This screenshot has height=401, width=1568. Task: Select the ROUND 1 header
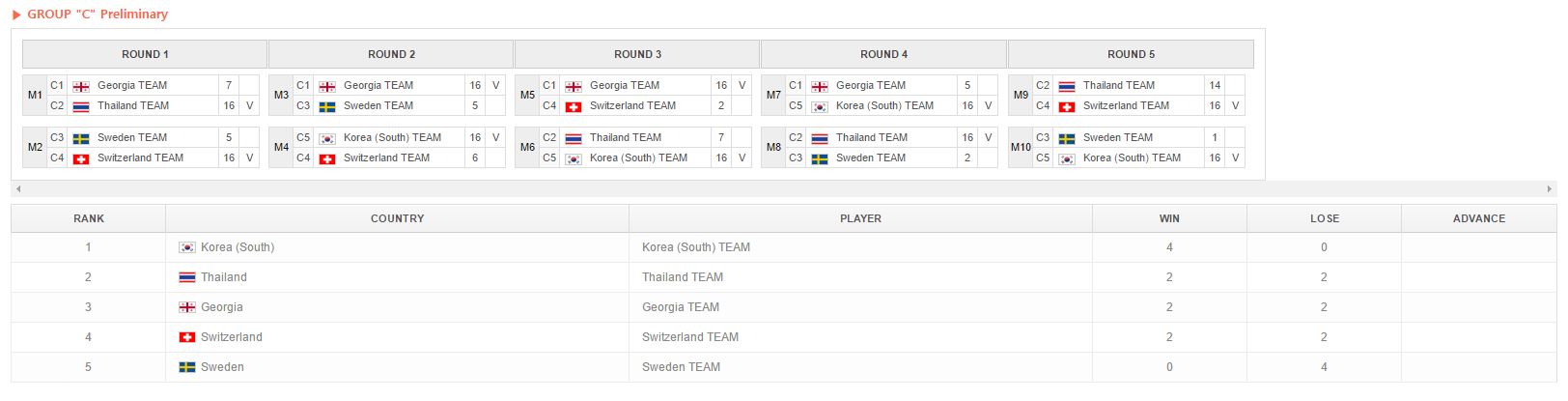pos(145,54)
